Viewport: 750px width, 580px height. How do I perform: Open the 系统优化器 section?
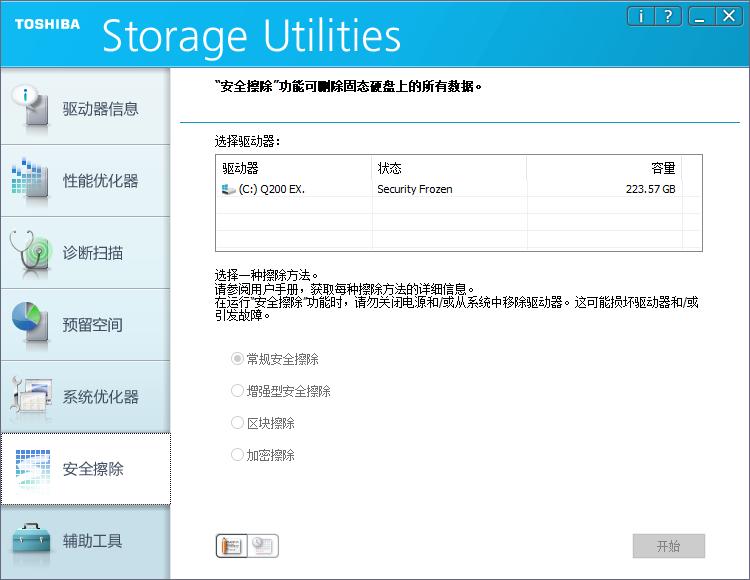point(85,397)
